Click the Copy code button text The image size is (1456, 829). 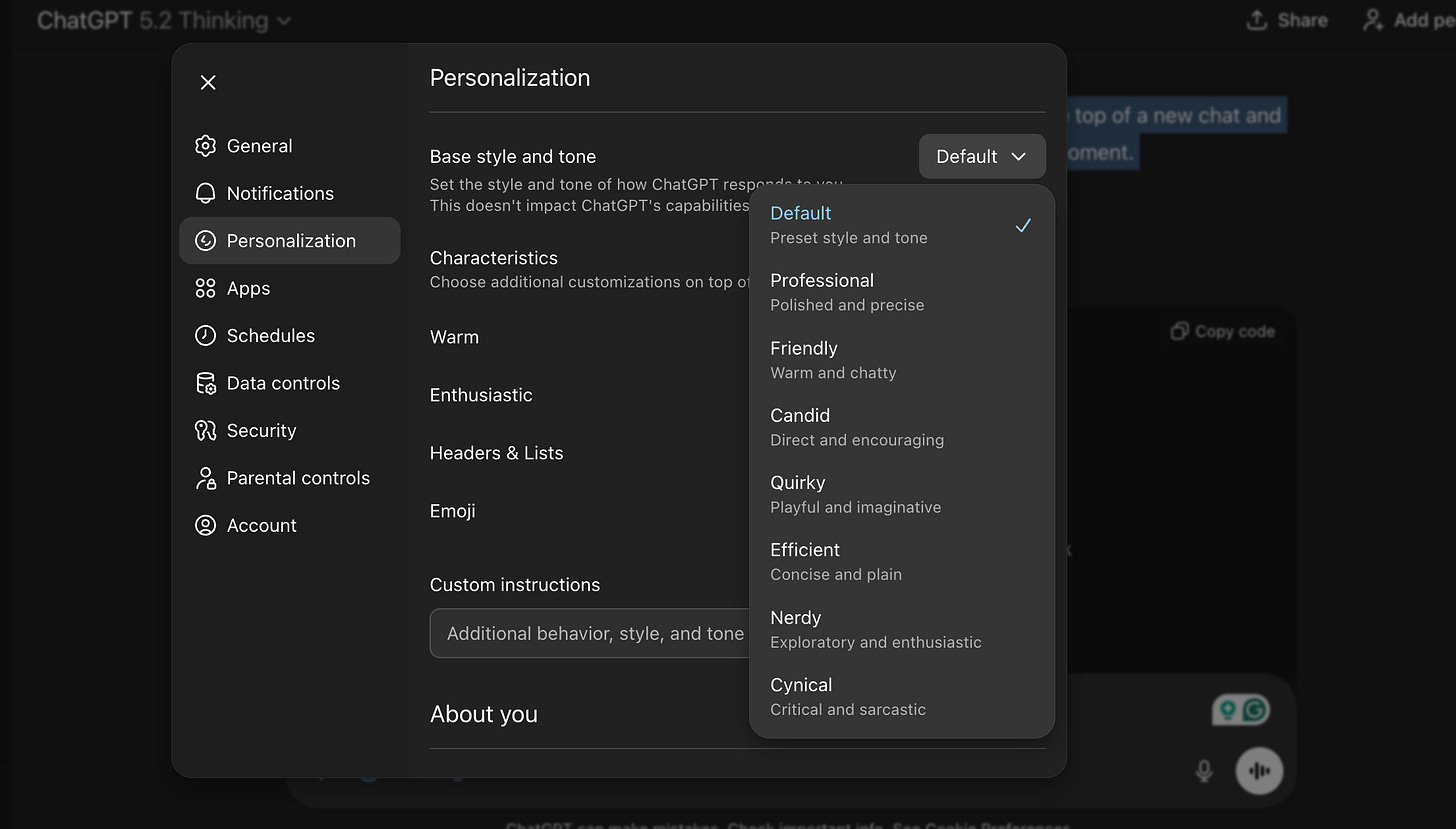[1235, 331]
